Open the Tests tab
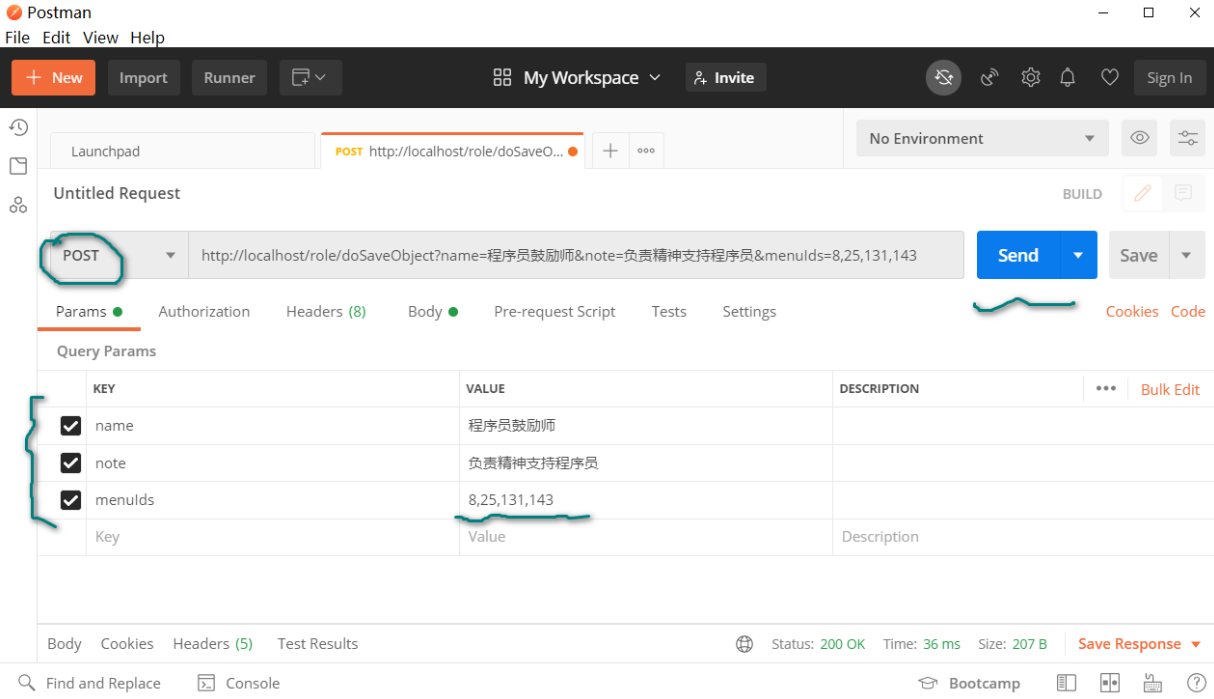The image size is (1214, 699). (669, 311)
